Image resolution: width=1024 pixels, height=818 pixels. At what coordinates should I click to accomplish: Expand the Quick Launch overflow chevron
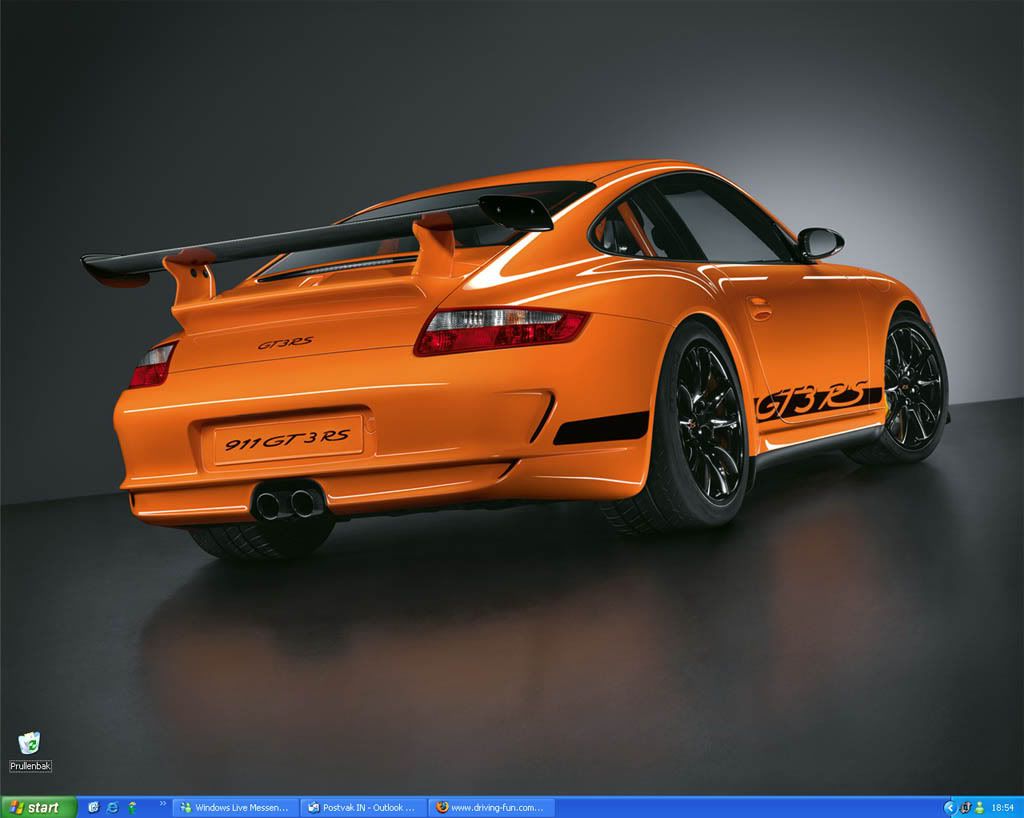[162, 803]
